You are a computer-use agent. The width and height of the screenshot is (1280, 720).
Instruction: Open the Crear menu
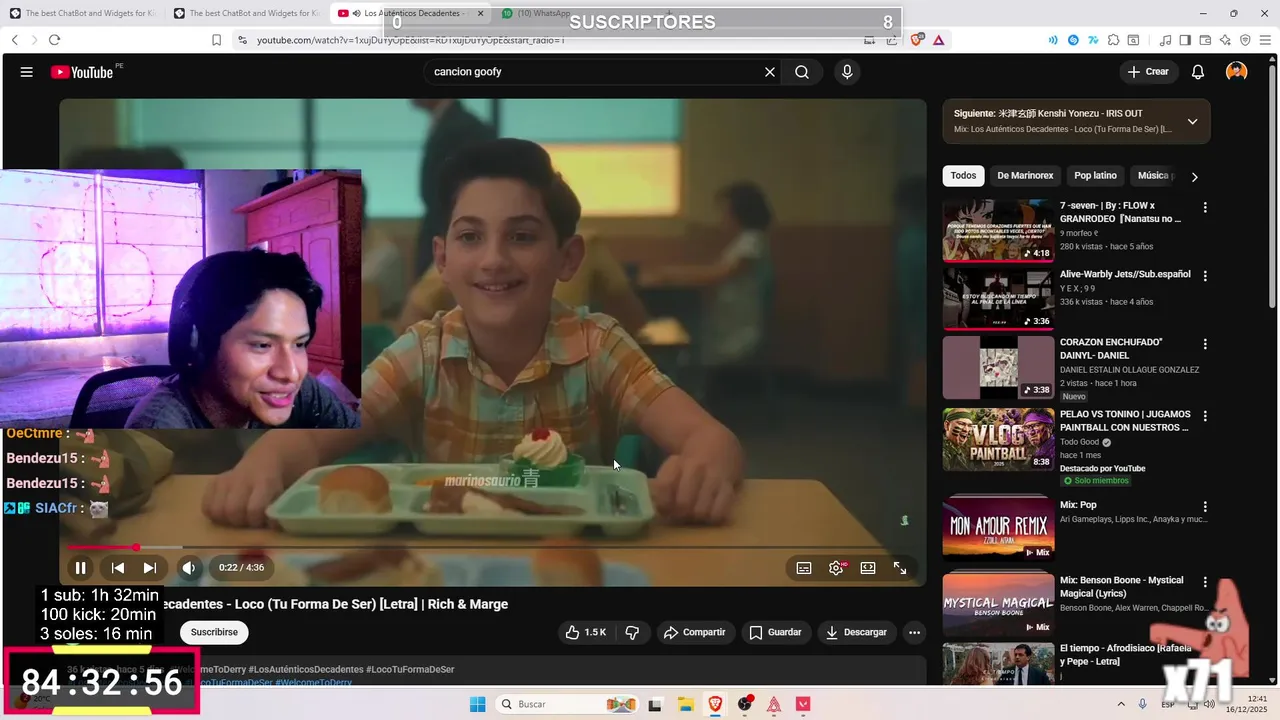(x=1148, y=72)
